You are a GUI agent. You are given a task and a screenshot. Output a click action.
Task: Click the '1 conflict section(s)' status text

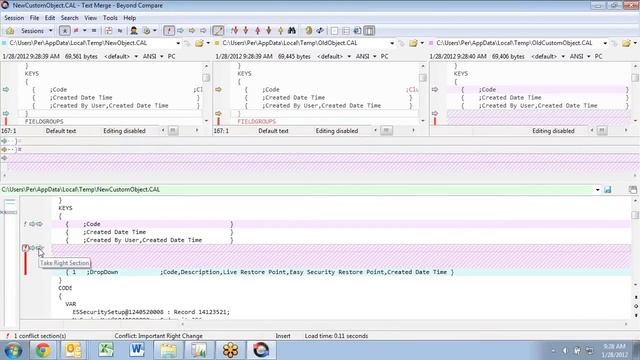point(40,336)
